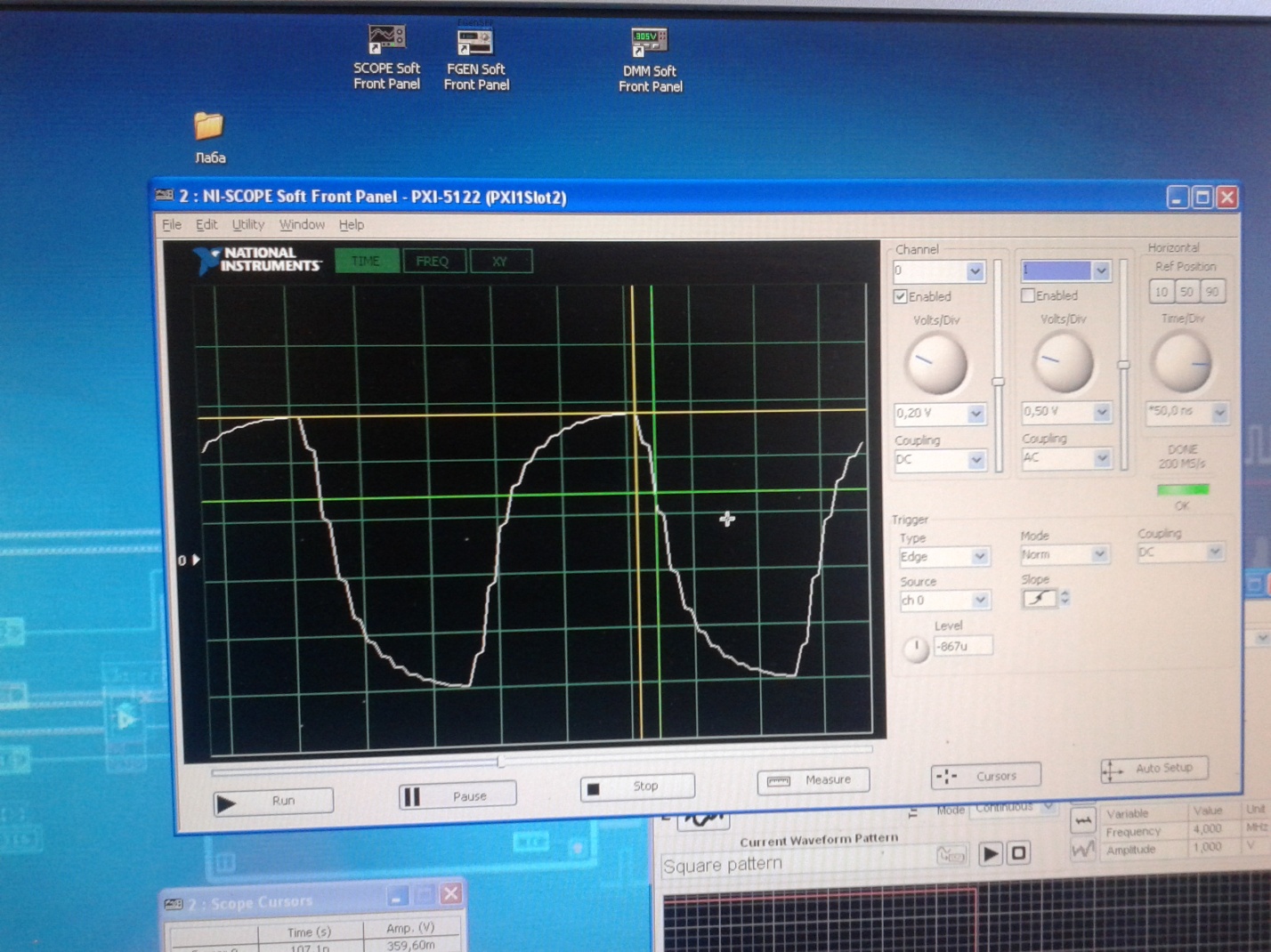This screenshot has height=952, width=1271.
Task: Close the Scope Cursors window
Action: coord(451,893)
